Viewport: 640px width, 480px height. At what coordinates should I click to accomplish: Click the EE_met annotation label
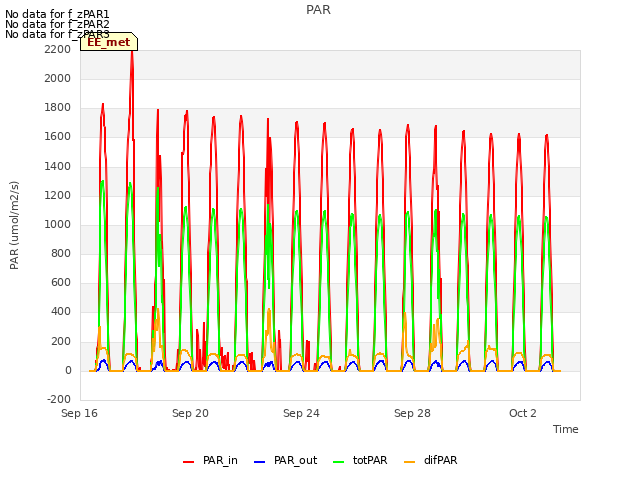pyautogui.click(x=109, y=42)
